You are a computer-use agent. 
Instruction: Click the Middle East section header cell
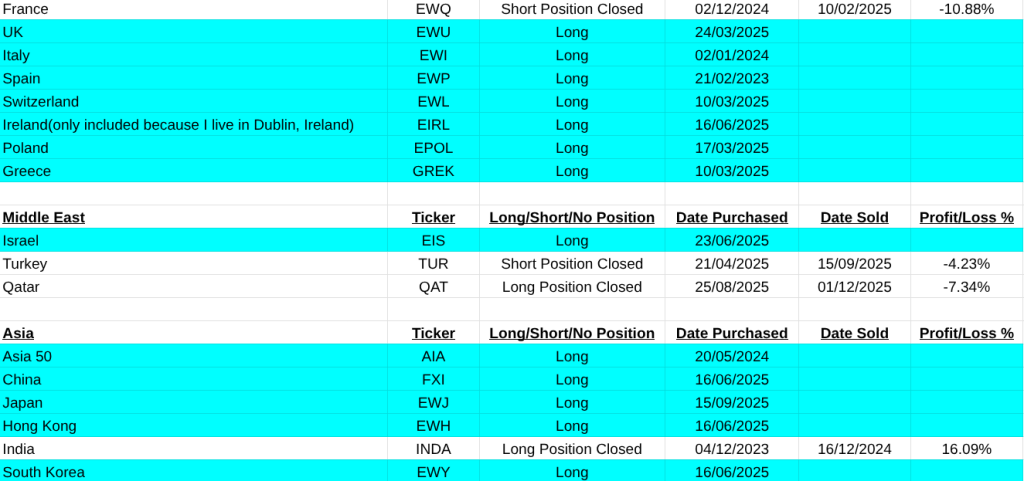pos(44,217)
